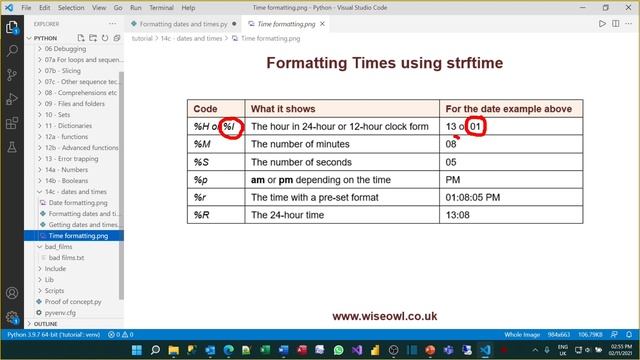Expand the 09 - Files and folders folder

(x=75, y=104)
